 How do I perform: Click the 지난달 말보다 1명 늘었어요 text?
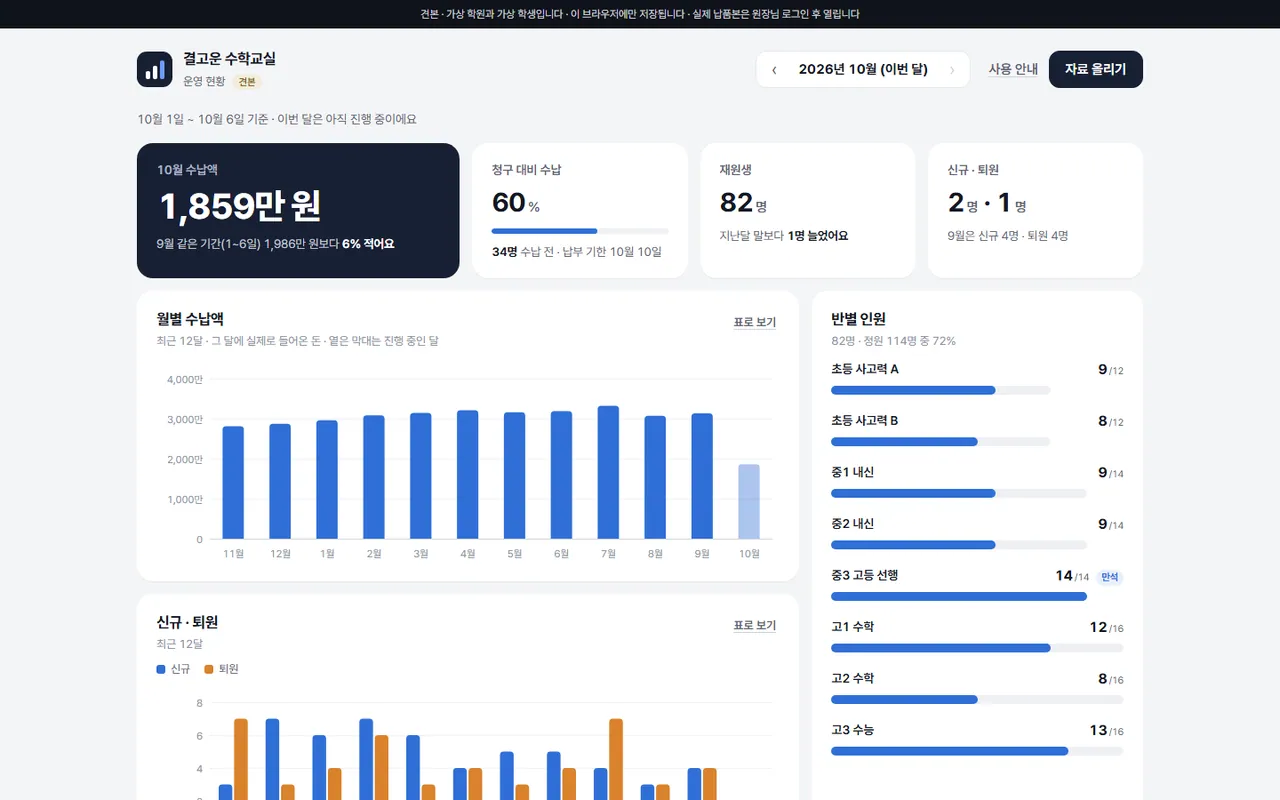pyautogui.click(x=784, y=236)
